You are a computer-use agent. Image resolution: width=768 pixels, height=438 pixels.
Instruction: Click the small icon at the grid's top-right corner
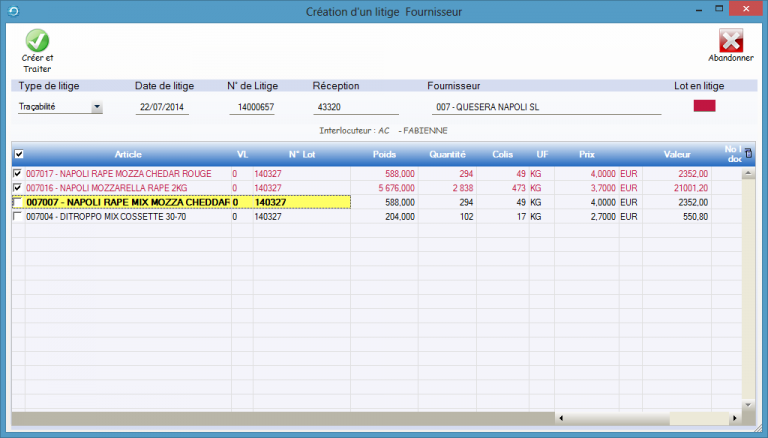click(749, 153)
